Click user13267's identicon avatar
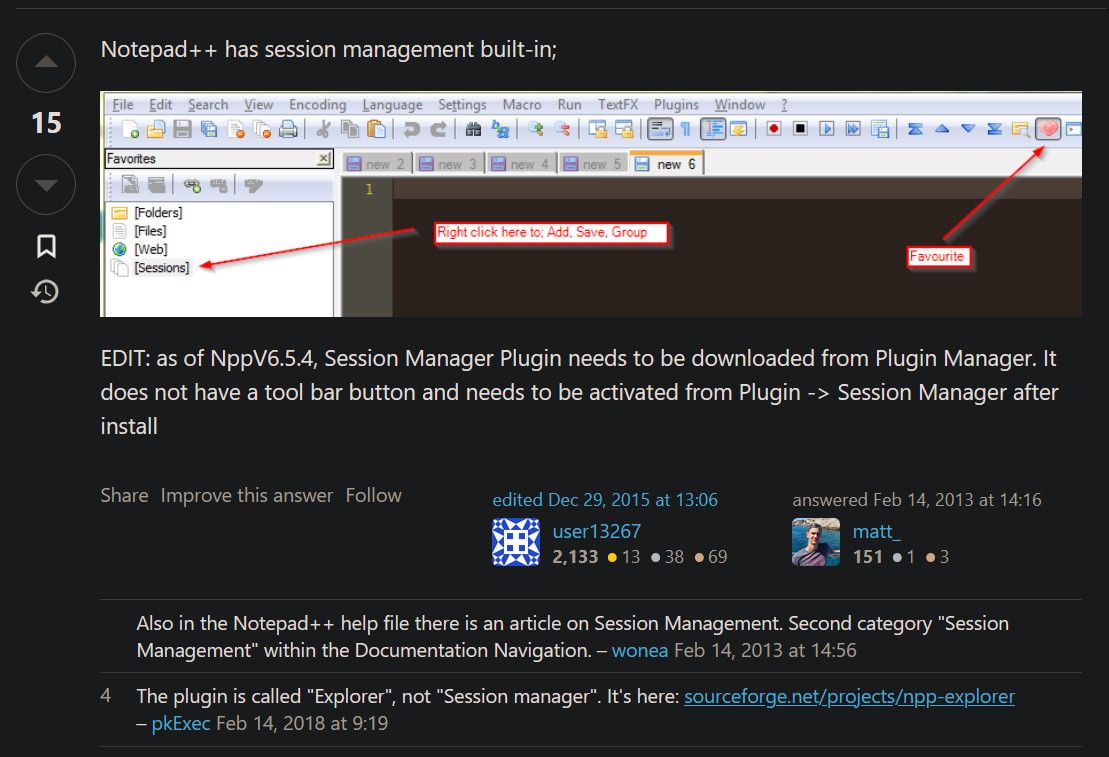This screenshot has height=757, width=1109. (516, 542)
